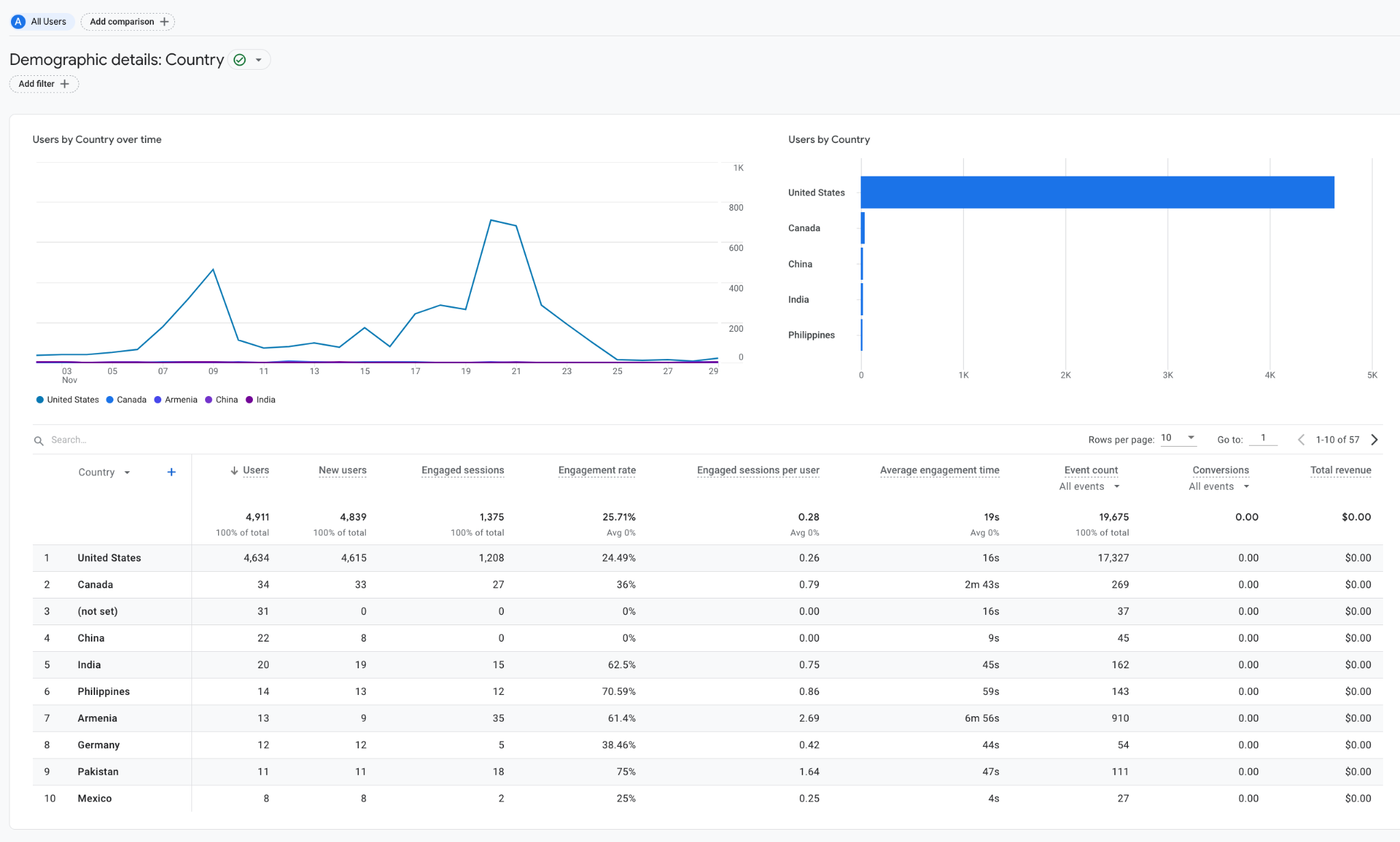This screenshot has height=842, width=1400.
Task: Open All events dropdown under Conversions
Action: [x=1219, y=487]
